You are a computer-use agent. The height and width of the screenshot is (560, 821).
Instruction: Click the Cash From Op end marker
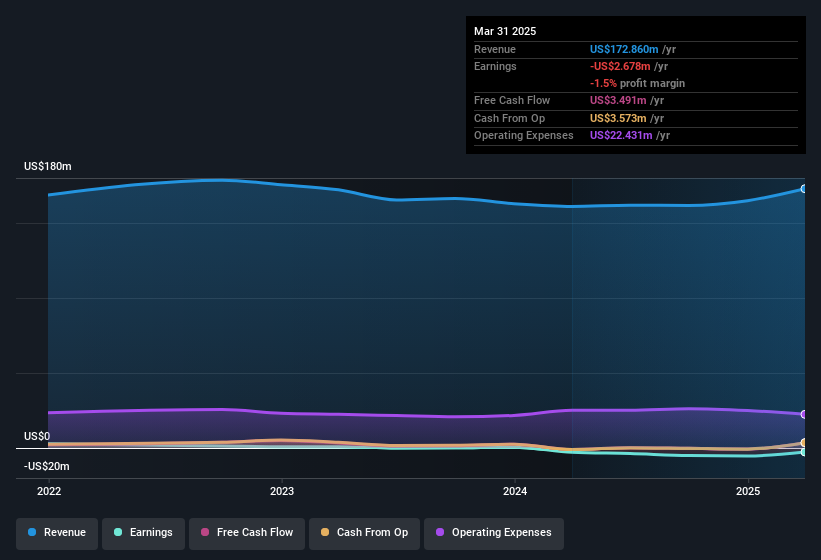click(x=804, y=443)
